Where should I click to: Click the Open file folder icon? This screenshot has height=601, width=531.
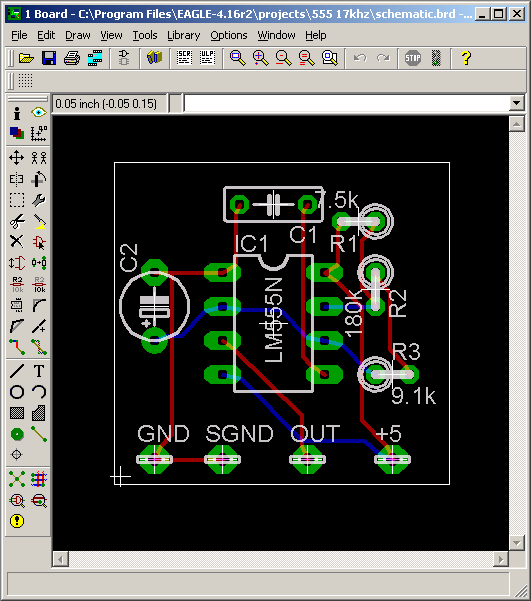coord(26,58)
